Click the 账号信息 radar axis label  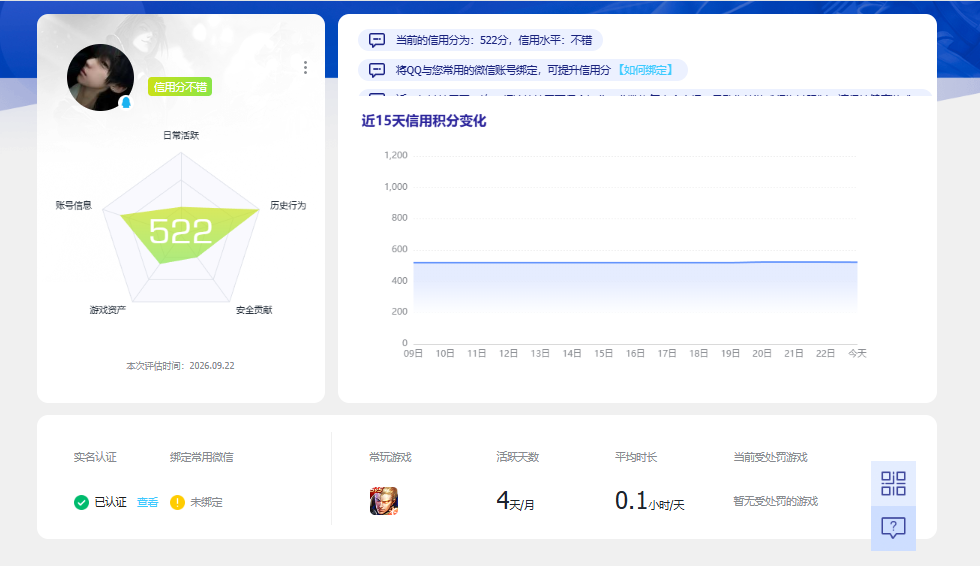(x=74, y=205)
